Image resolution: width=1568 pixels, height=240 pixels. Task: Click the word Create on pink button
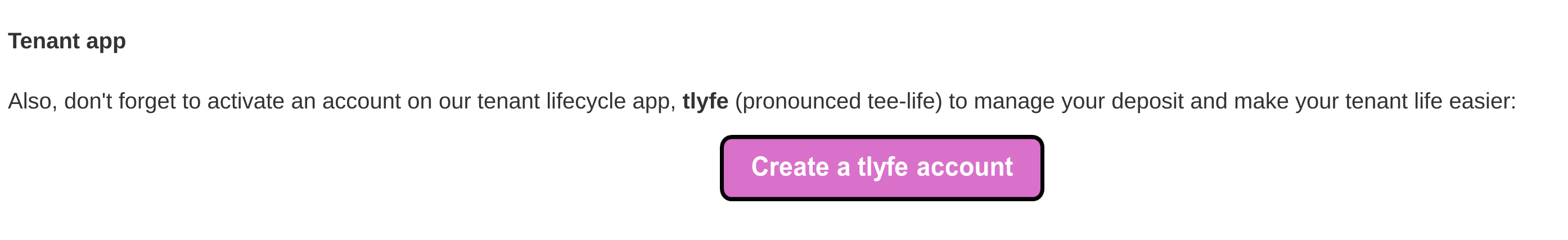click(790, 166)
